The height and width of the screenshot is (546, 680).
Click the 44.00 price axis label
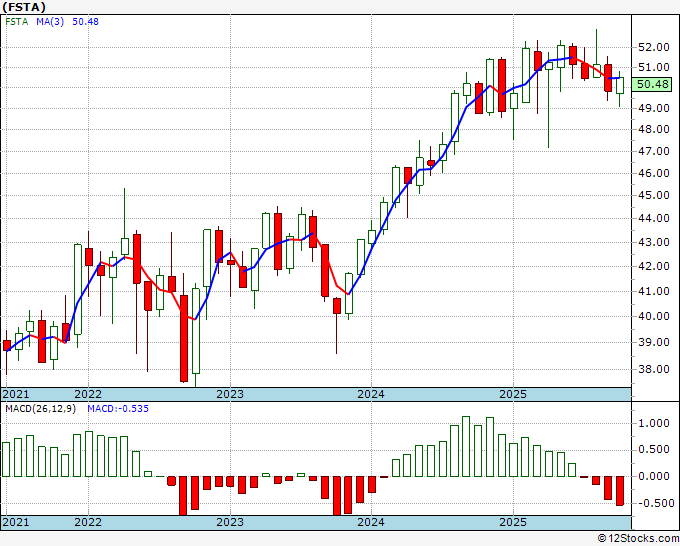pyautogui.click(x=654, y=218)
